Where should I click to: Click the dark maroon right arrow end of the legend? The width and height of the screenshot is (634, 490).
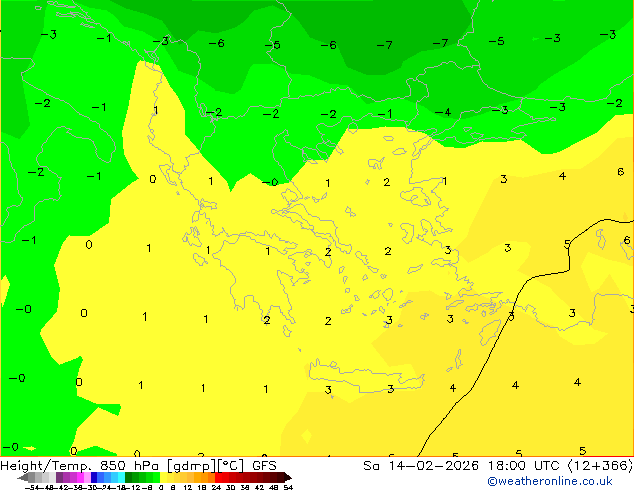pyautogui.click(x=288, y=477)
